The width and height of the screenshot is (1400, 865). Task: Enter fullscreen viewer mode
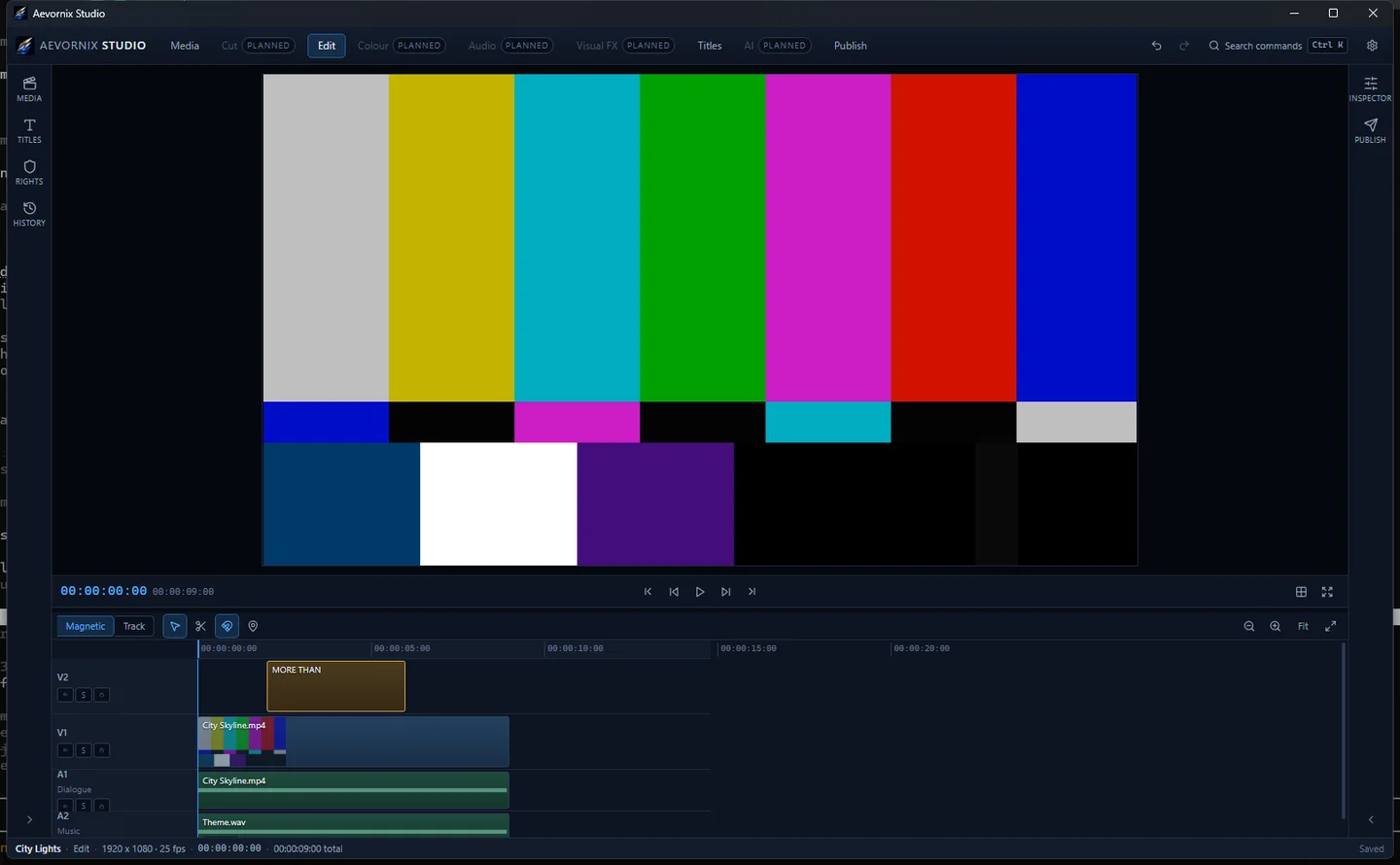click(x=1327, y=592)
